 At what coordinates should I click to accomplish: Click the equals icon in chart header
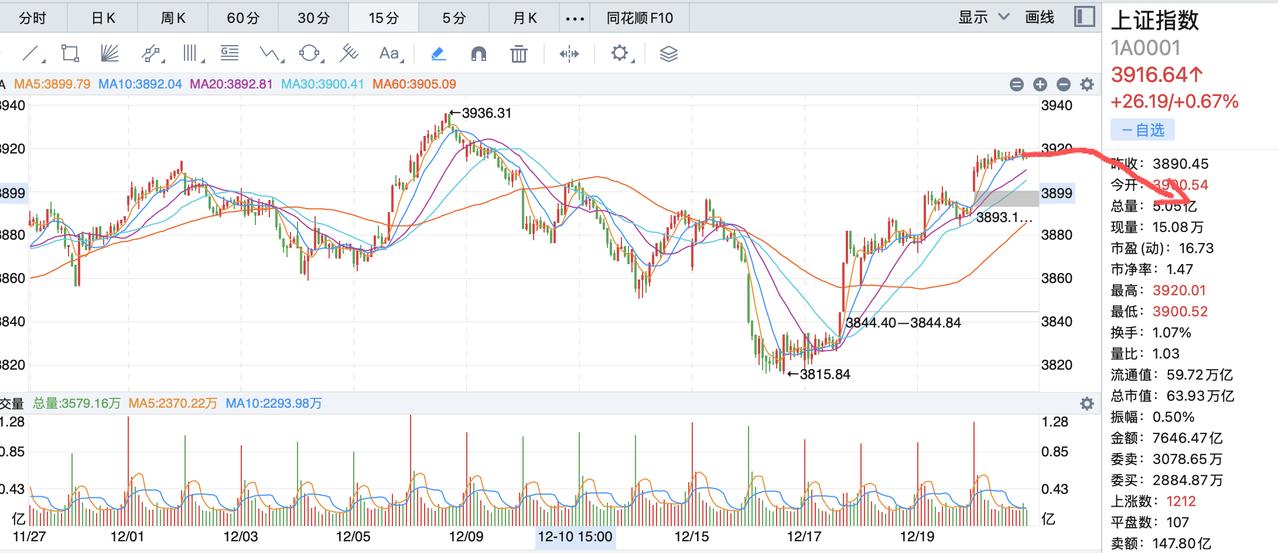(x=1016, y=85)
